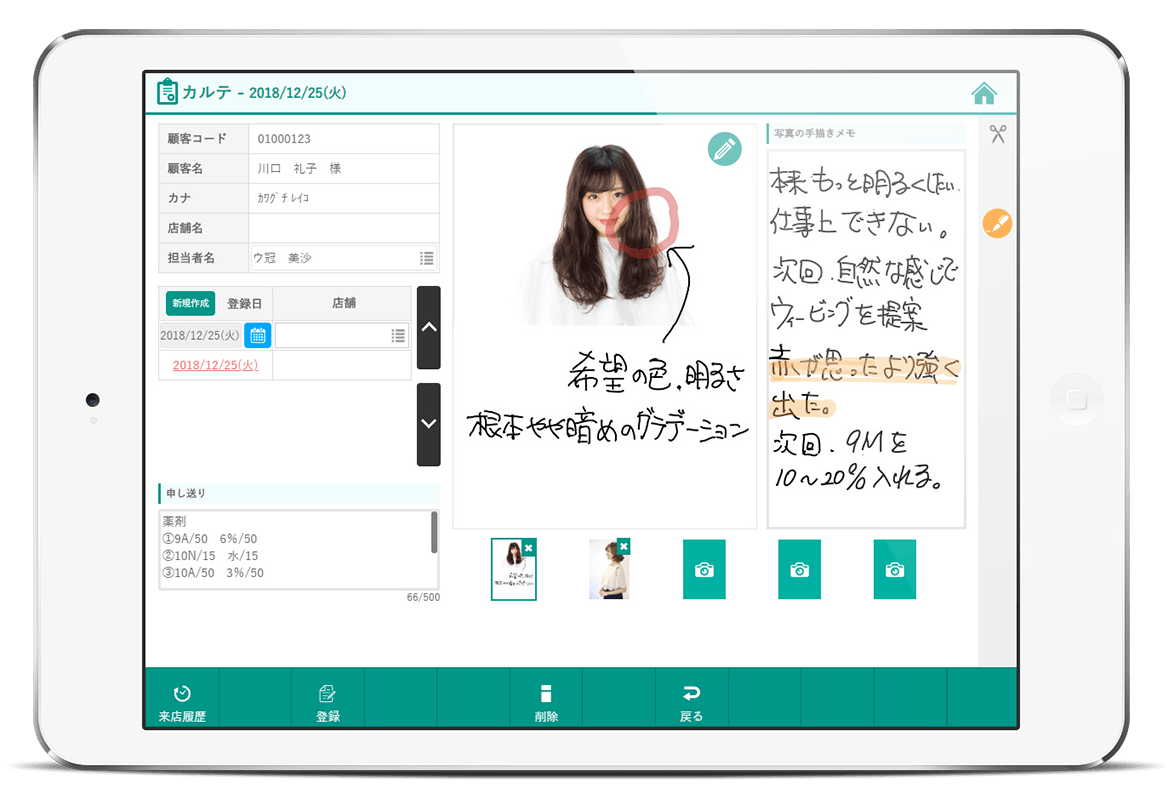Image resolution: width=1174 pixels, height=800 pixels.
Task: Open the 担当者名 staff list dropdown
Action: coord(427,258)
